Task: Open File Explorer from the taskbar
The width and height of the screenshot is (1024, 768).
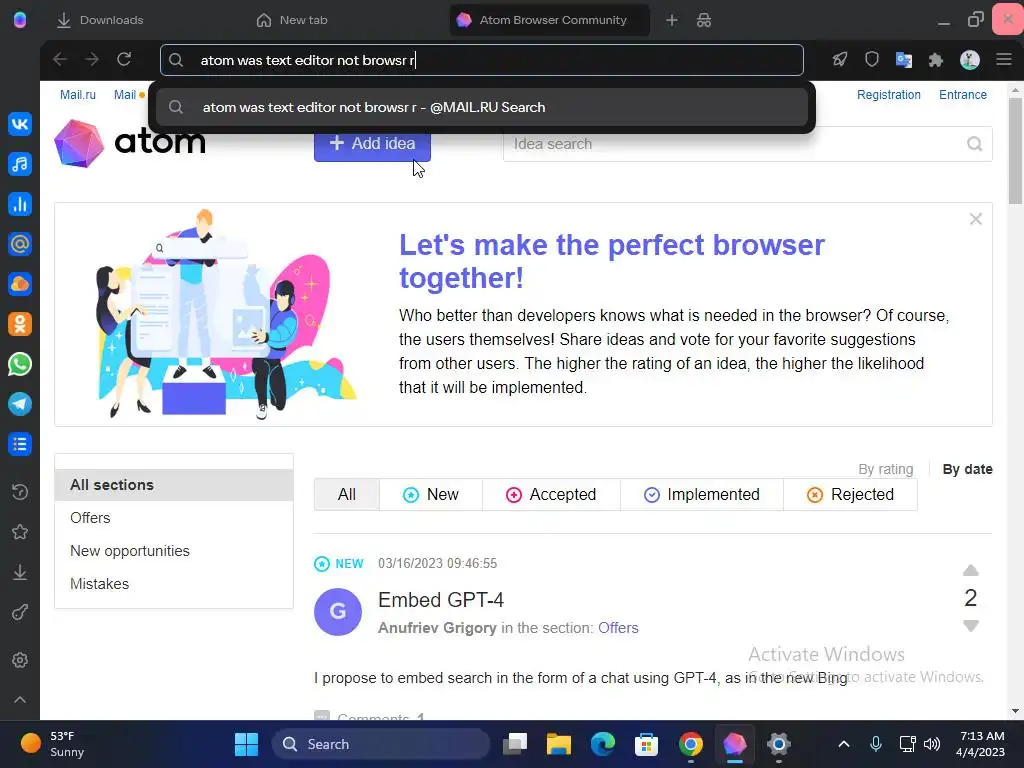Action: (558, 744)
